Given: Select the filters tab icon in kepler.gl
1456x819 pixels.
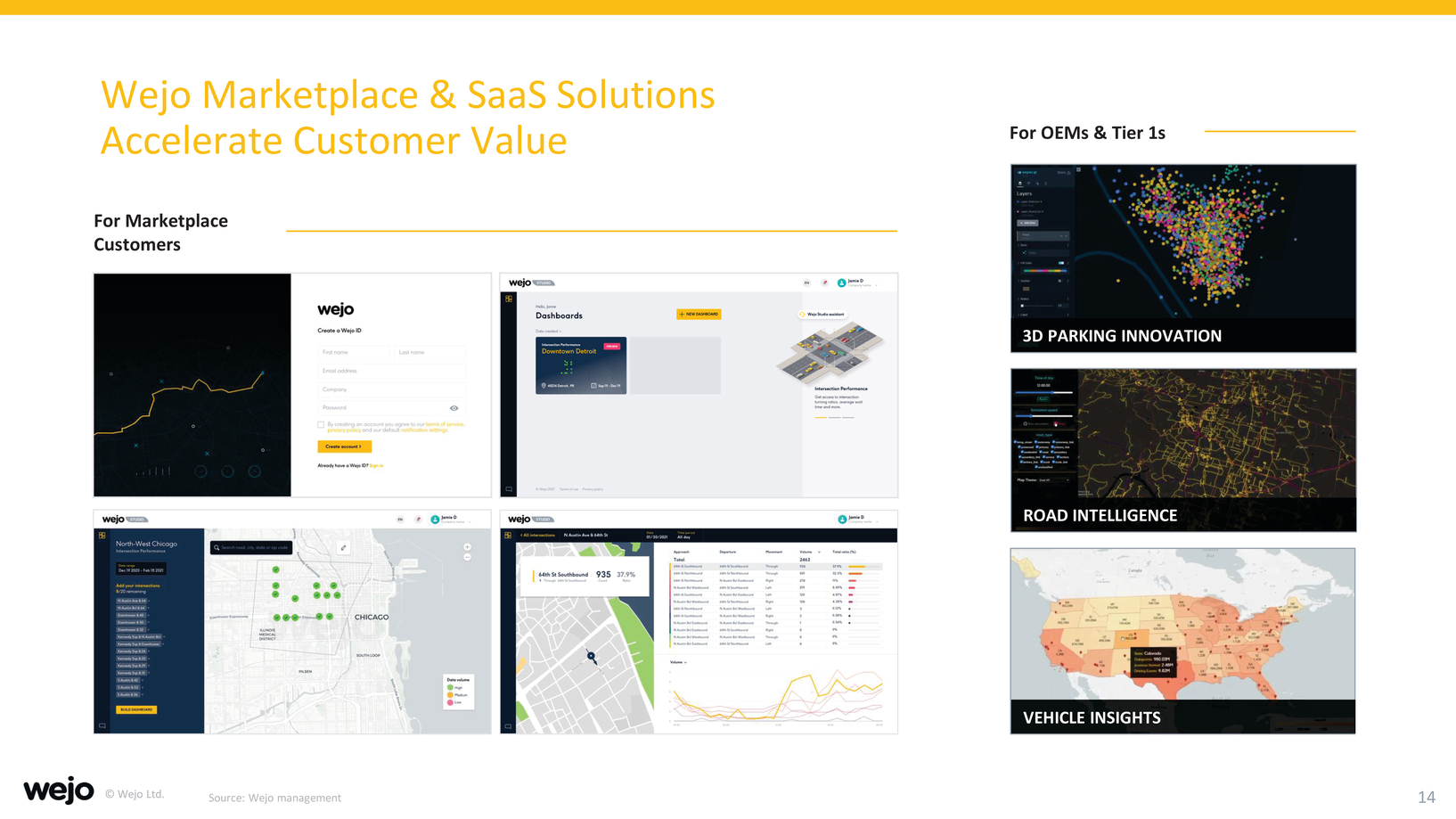Looking at the screenshot, I should [1028, 184].
